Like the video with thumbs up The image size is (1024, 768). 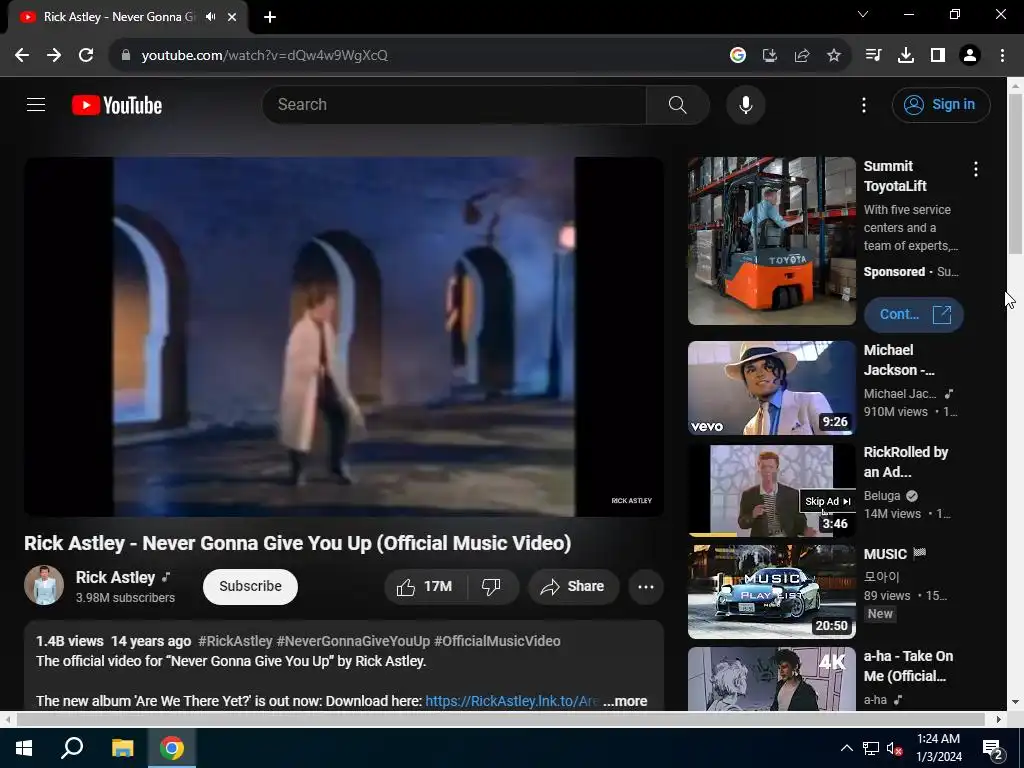[425, 586]
